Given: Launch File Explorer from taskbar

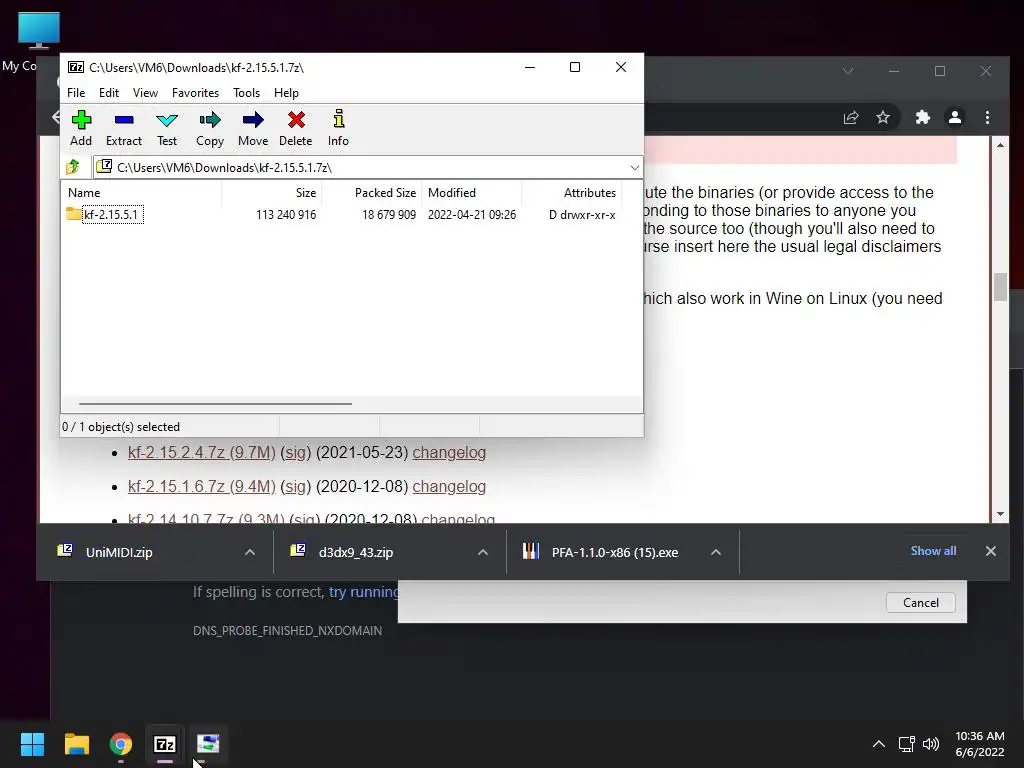Looking at the screenshot, I should (x=76, y=744).
